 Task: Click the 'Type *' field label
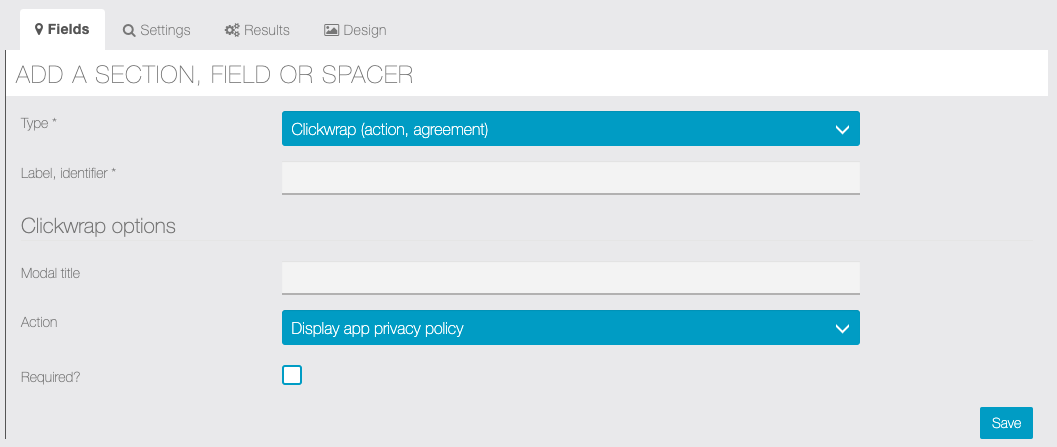point(39,123)
